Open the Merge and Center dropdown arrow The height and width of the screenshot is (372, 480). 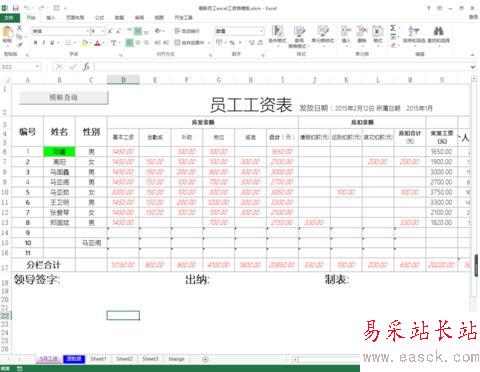209,43
